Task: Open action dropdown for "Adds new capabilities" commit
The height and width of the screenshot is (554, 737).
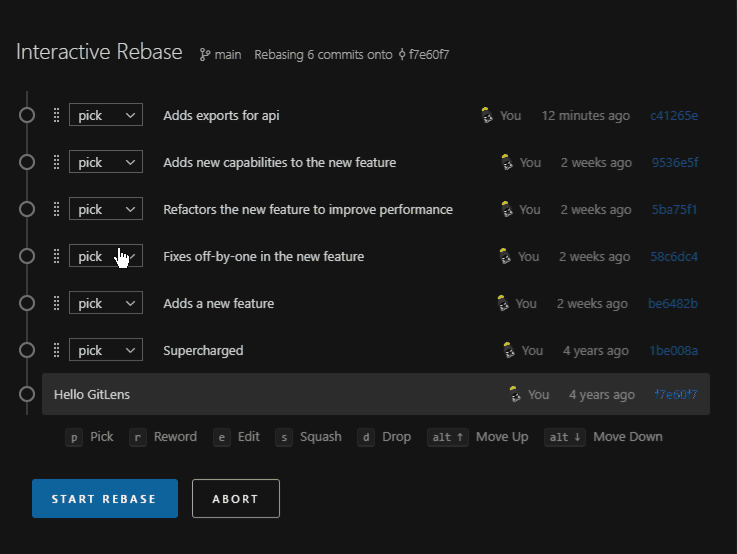Action: click(x=105, y=162)
